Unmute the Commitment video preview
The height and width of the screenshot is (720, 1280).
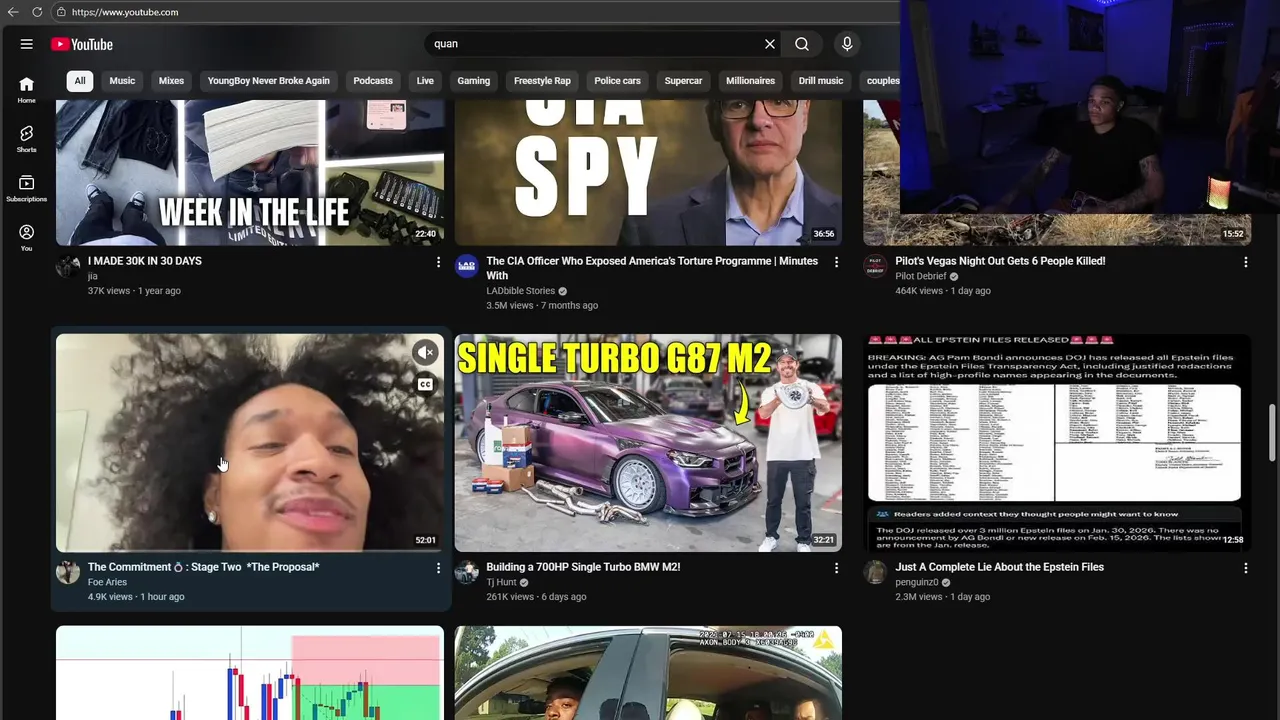click(x=425, y=352)
